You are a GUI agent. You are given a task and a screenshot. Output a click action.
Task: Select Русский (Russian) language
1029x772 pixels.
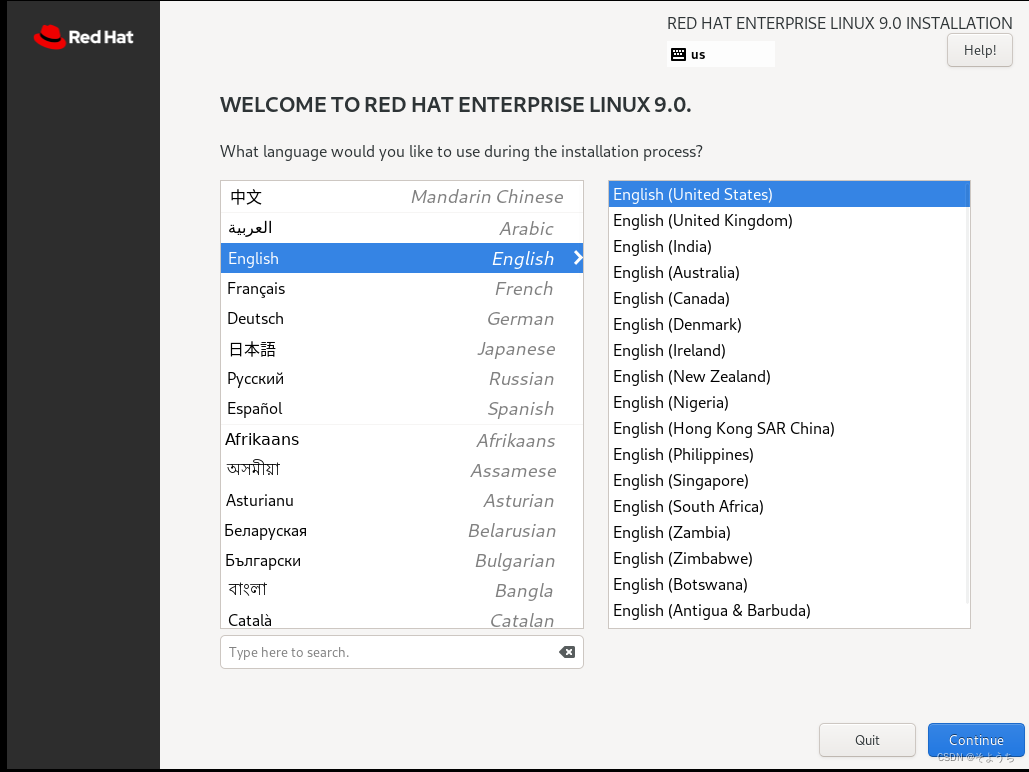402,379
